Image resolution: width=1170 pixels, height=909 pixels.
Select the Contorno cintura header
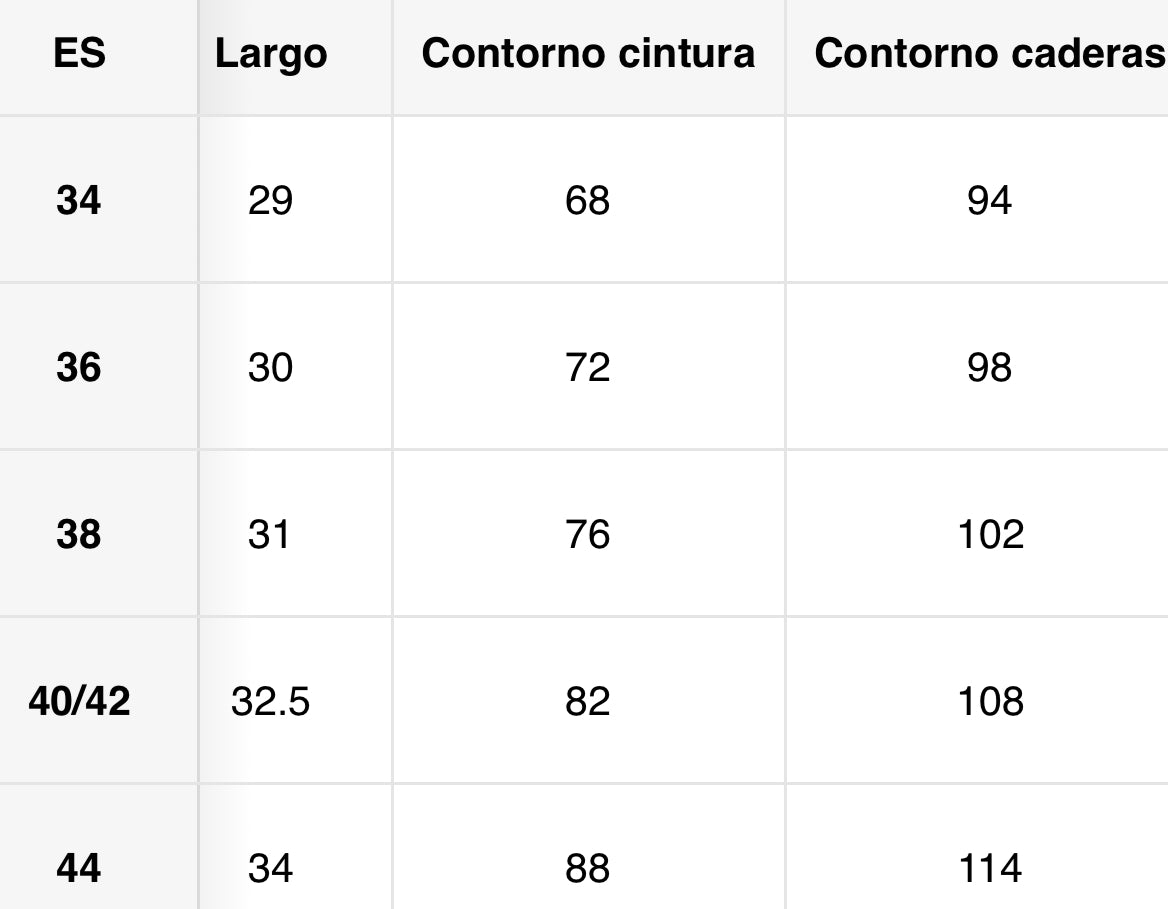coord(588,54)
